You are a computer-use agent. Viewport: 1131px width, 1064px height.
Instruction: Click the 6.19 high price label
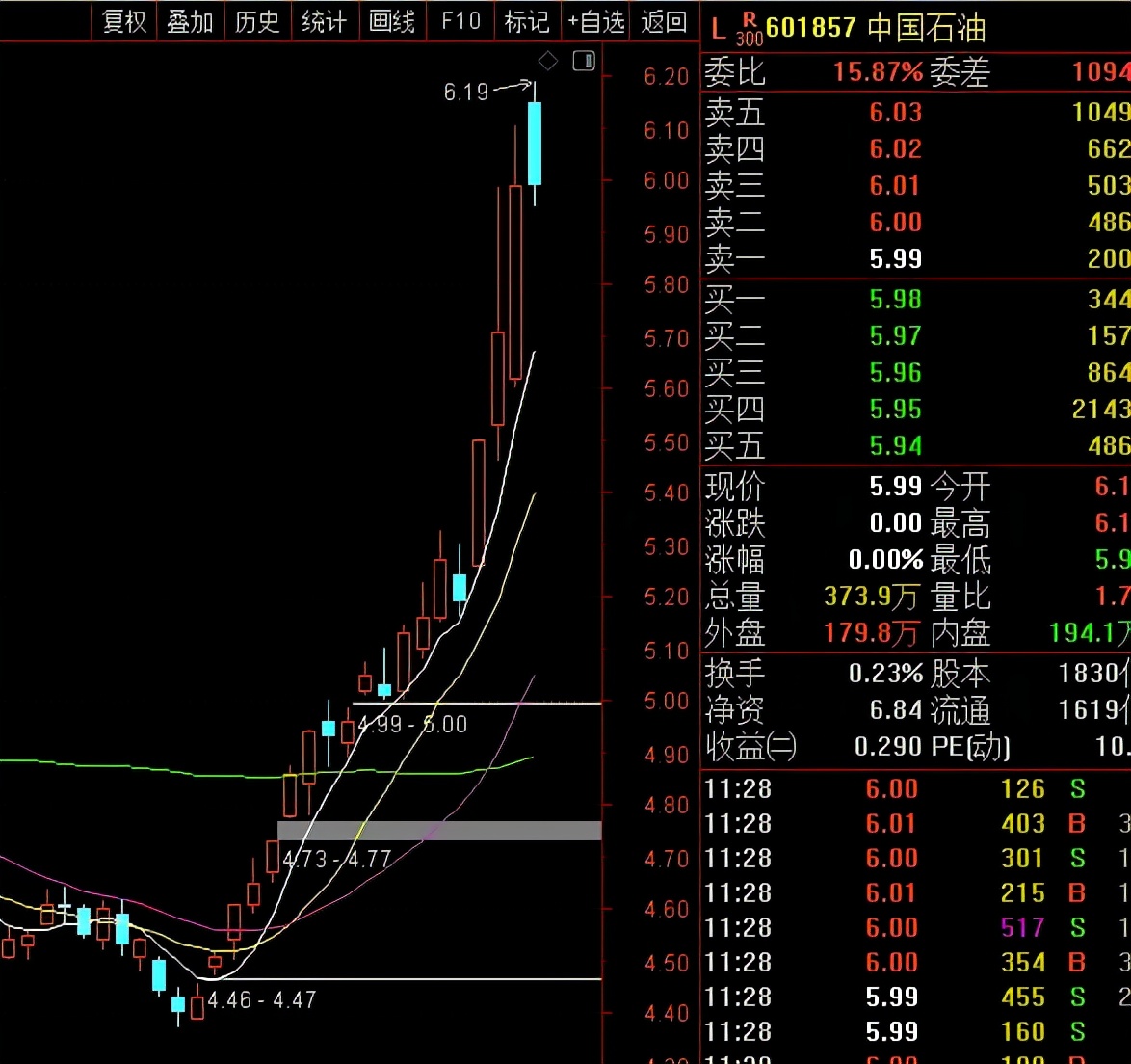point(466,93)
